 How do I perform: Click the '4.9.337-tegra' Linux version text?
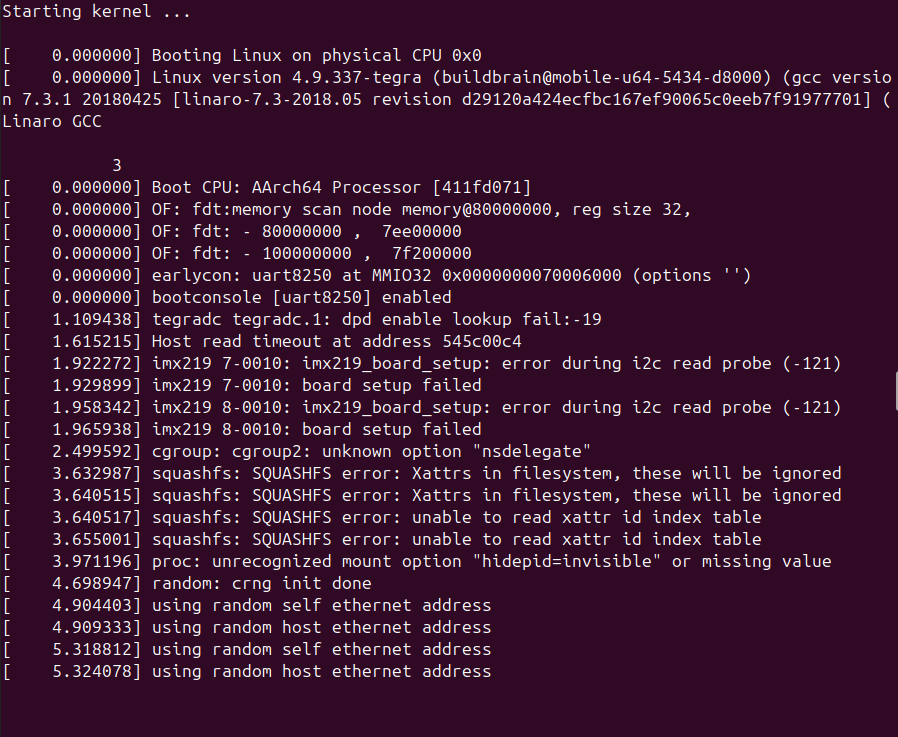(x=357, y=77)
